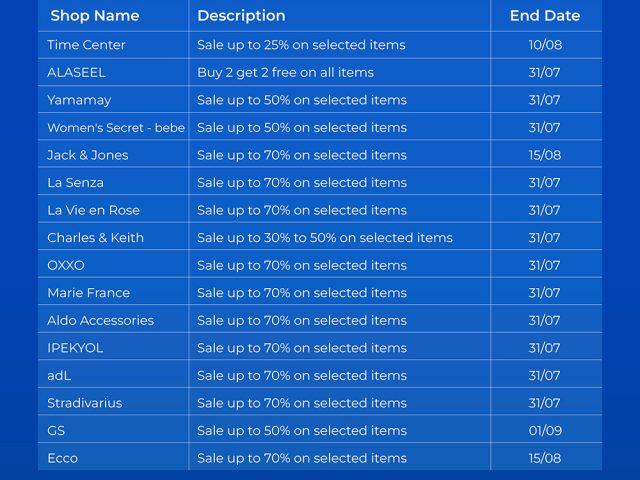Click the 01/09 end date for GS

click(544, 431)
